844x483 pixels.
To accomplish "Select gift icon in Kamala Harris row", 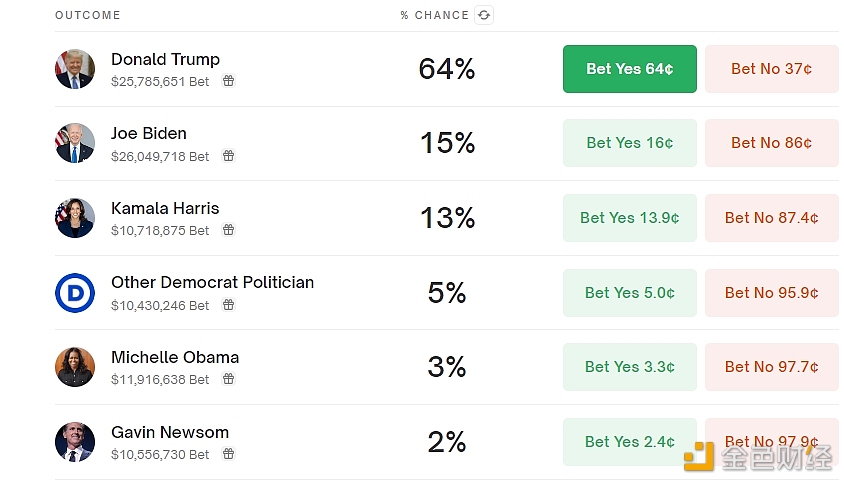I will pos(229,230).
